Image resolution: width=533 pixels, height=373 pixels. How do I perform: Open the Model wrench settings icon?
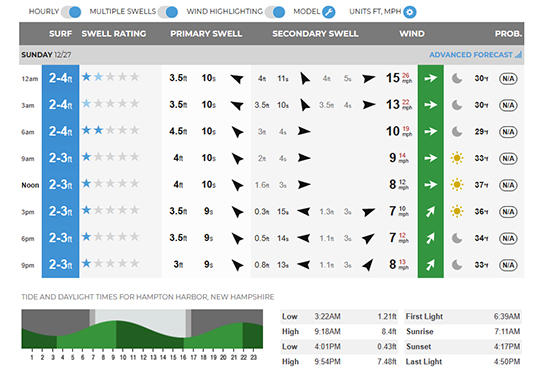[x=329, y=12]
